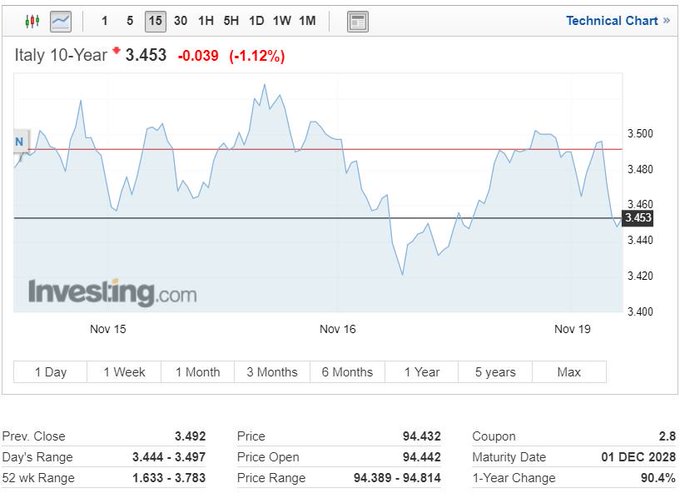The image size is (680, 503).
Task: Click the -0.039 change value
Action: coord(198,56)
